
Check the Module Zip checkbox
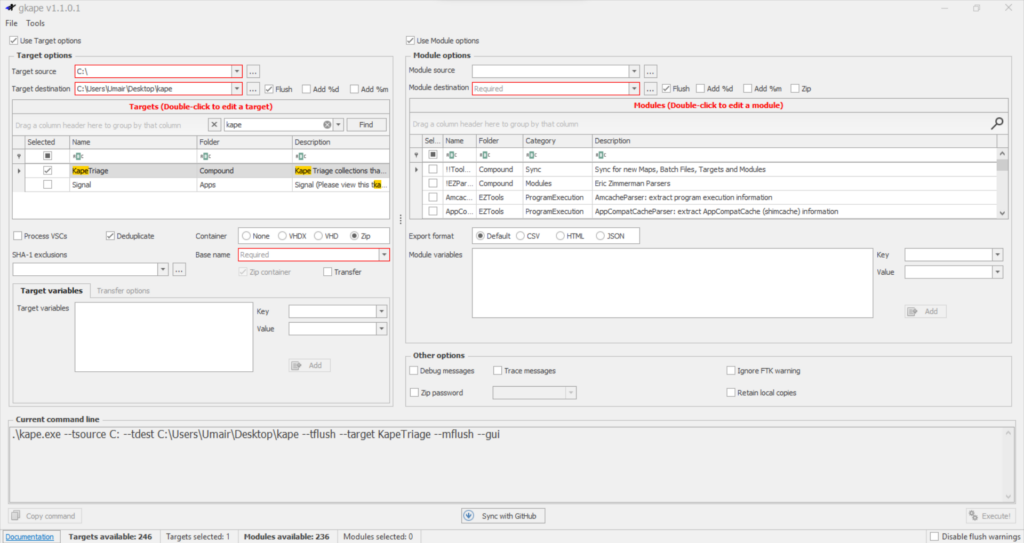795,89
